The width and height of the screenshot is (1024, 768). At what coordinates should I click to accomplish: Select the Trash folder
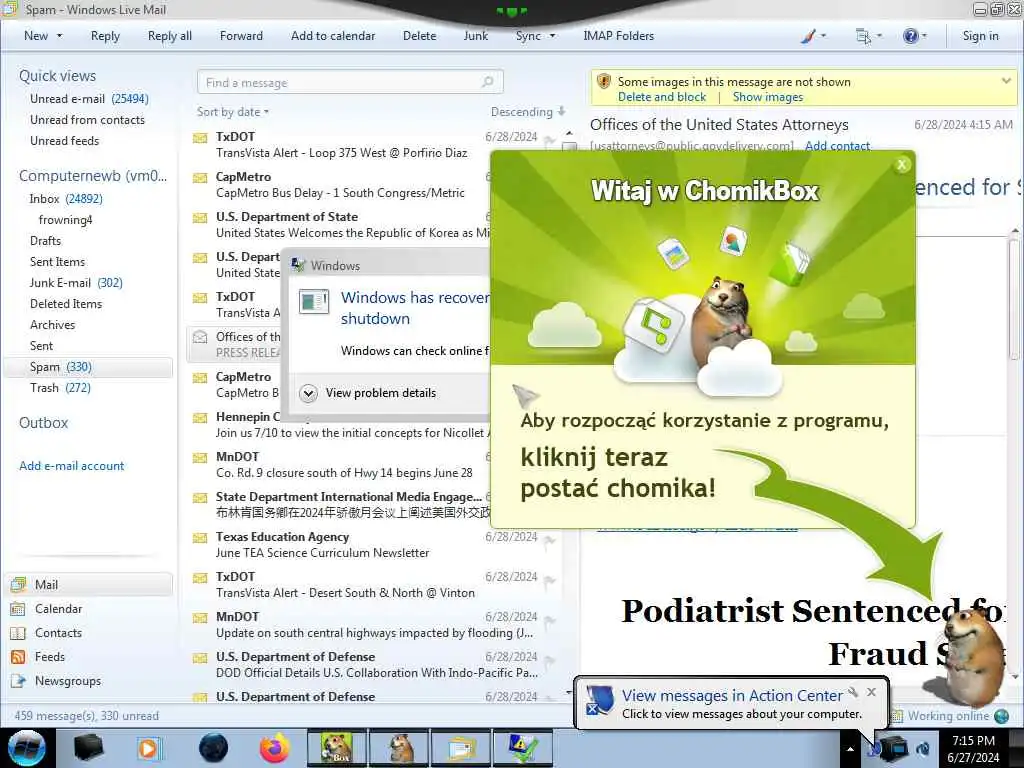(x=60, y=388)
